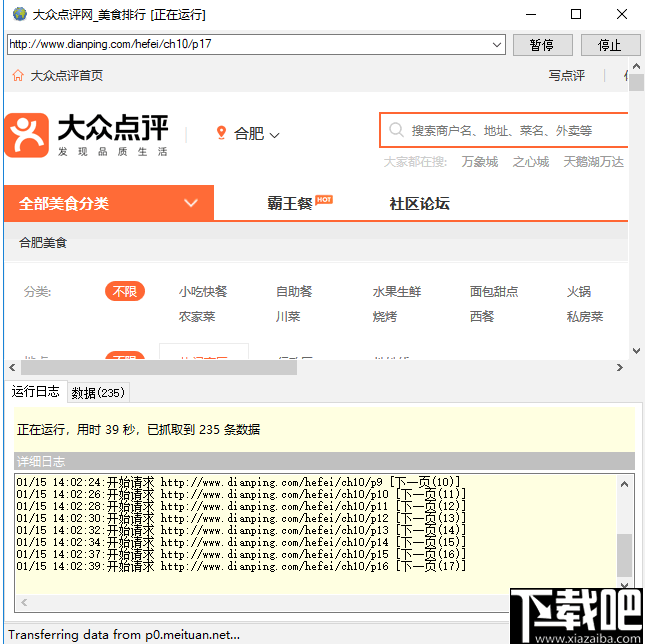Choose the 川菜 category
Image resolution: width=645 pixels, height=644 pixels.
(x=288, y=317)
